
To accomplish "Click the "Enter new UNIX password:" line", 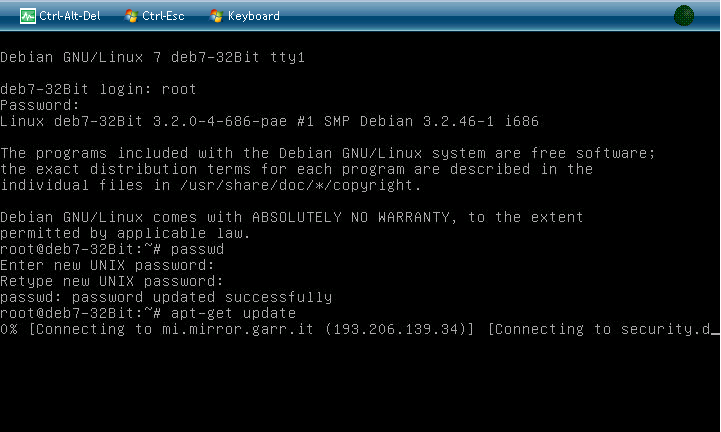I will (x=108, y=265).
